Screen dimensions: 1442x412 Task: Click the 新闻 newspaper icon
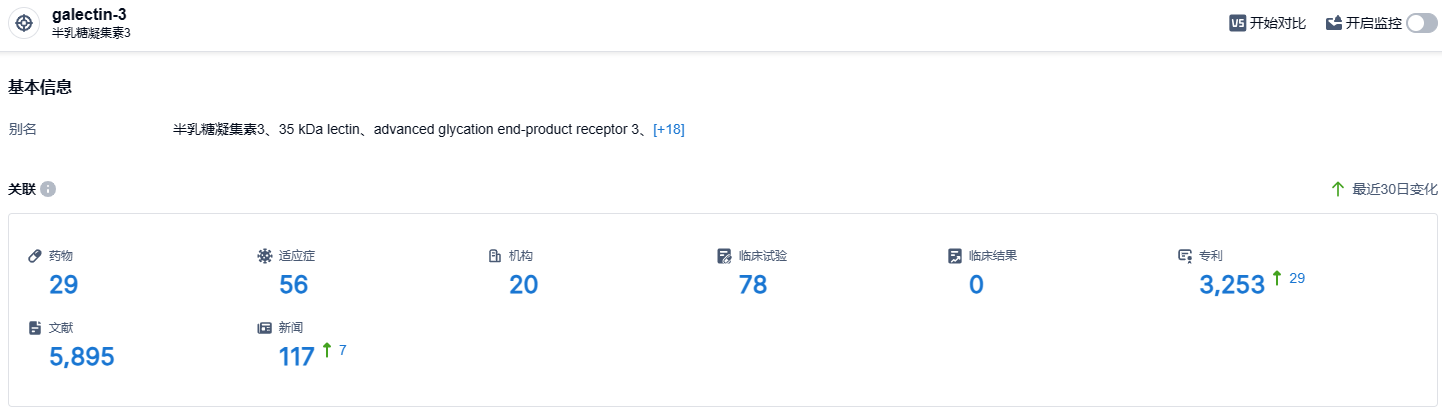265,328
